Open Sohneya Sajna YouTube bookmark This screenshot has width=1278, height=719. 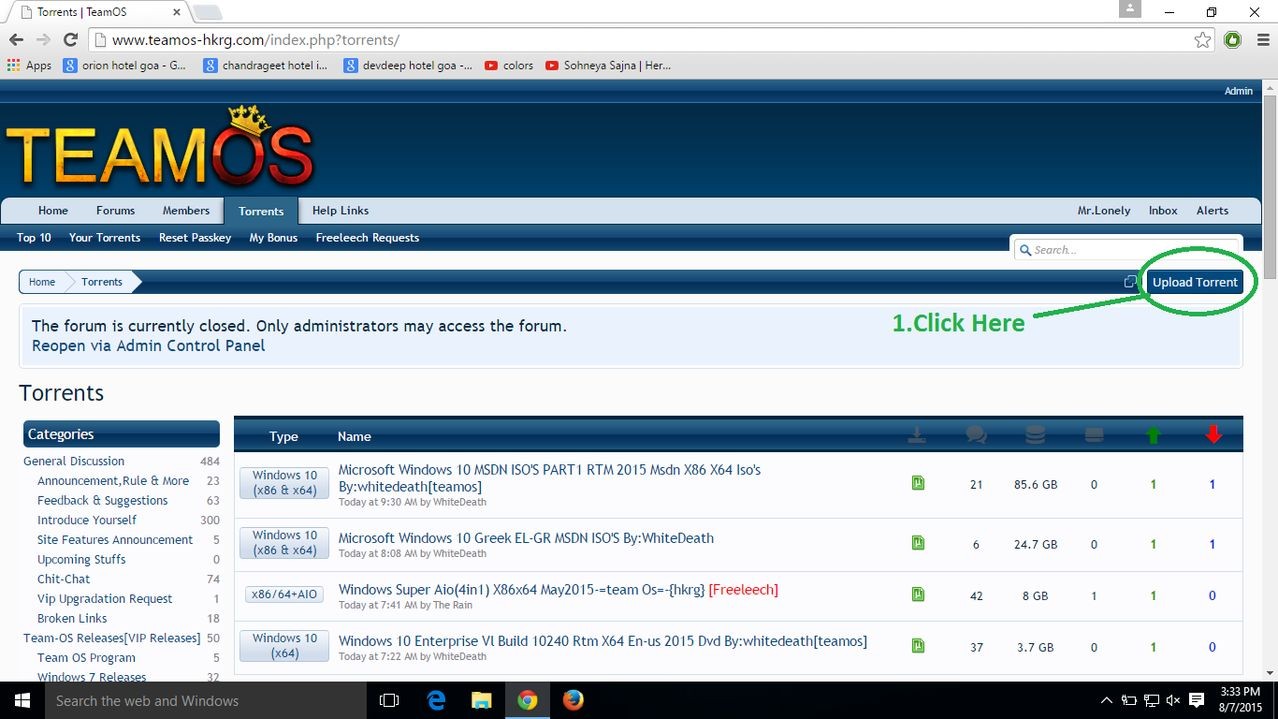[608, 65]
